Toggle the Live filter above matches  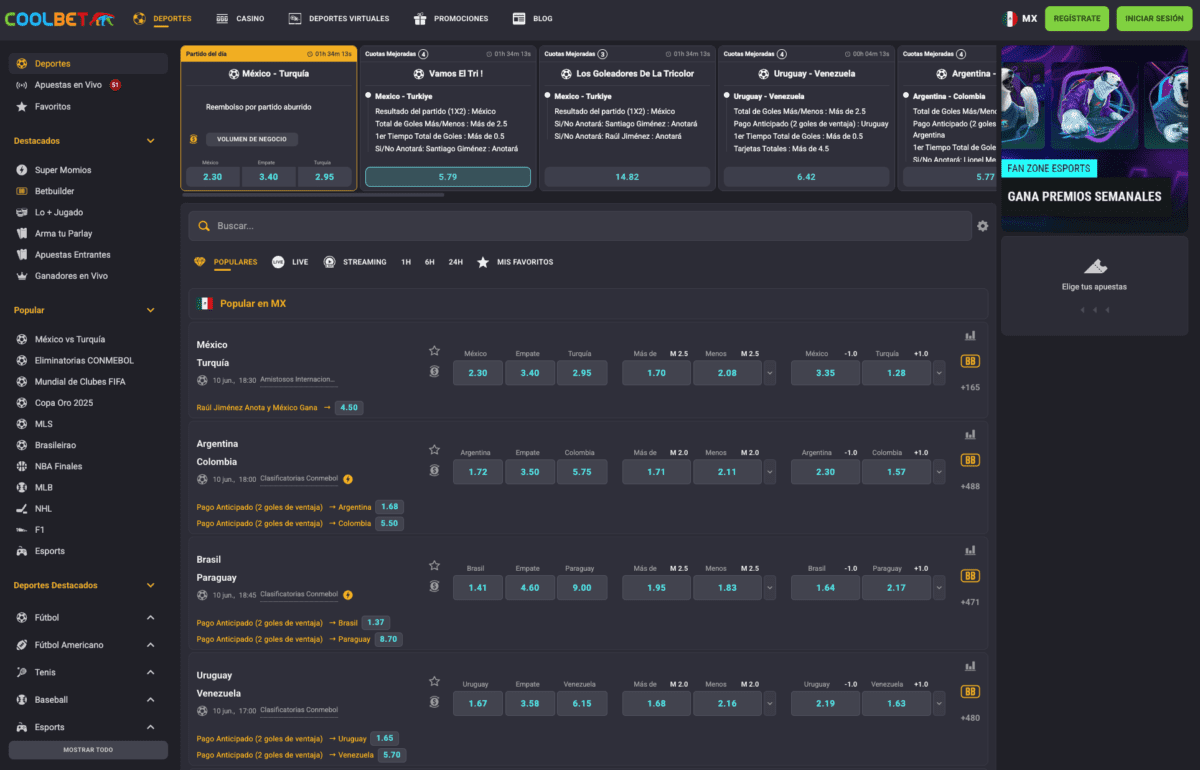pos(290,262)
